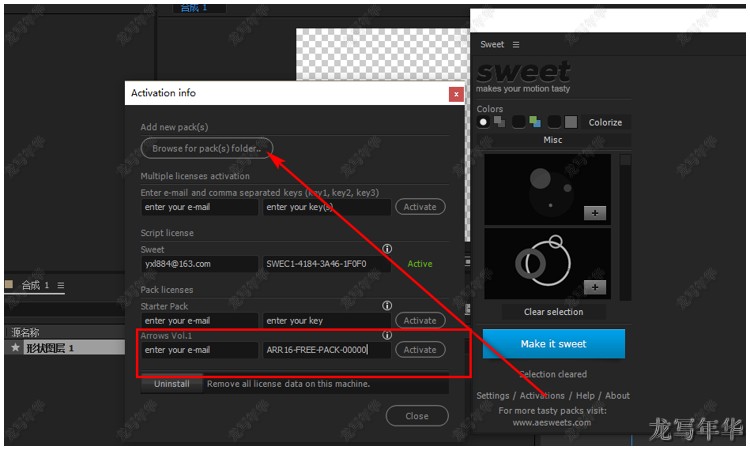Image resolution: width=750 pixels, height=450 pixels.
Task: Add the floating circles preset with plus
Action: [x=595, y=213]
